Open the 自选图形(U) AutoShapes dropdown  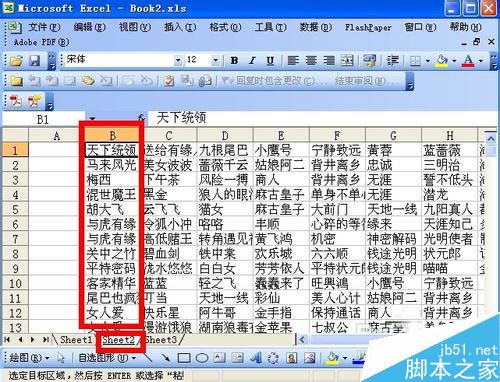click(107, 358)
